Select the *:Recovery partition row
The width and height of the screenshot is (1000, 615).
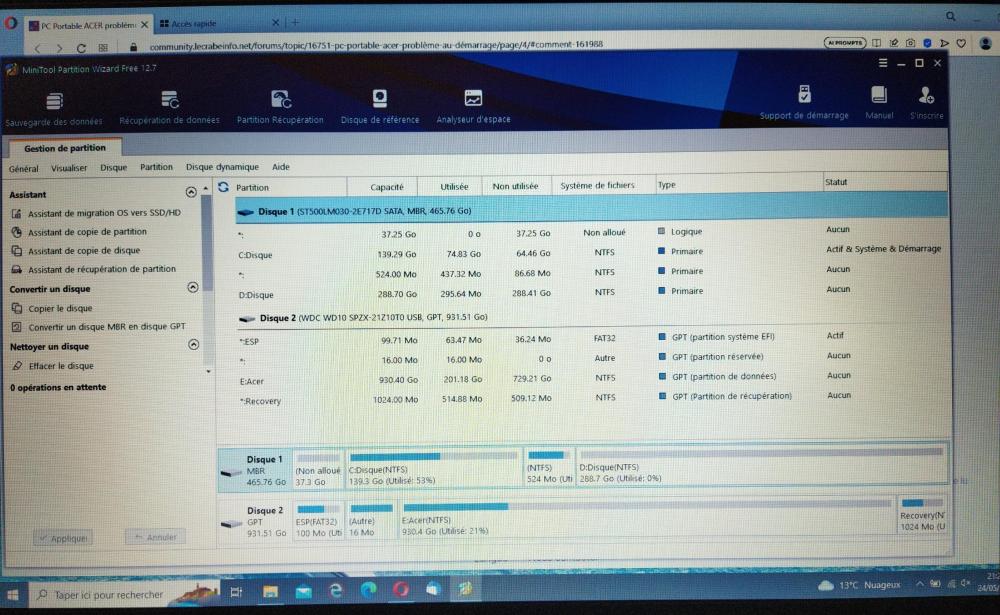[591, 399]
